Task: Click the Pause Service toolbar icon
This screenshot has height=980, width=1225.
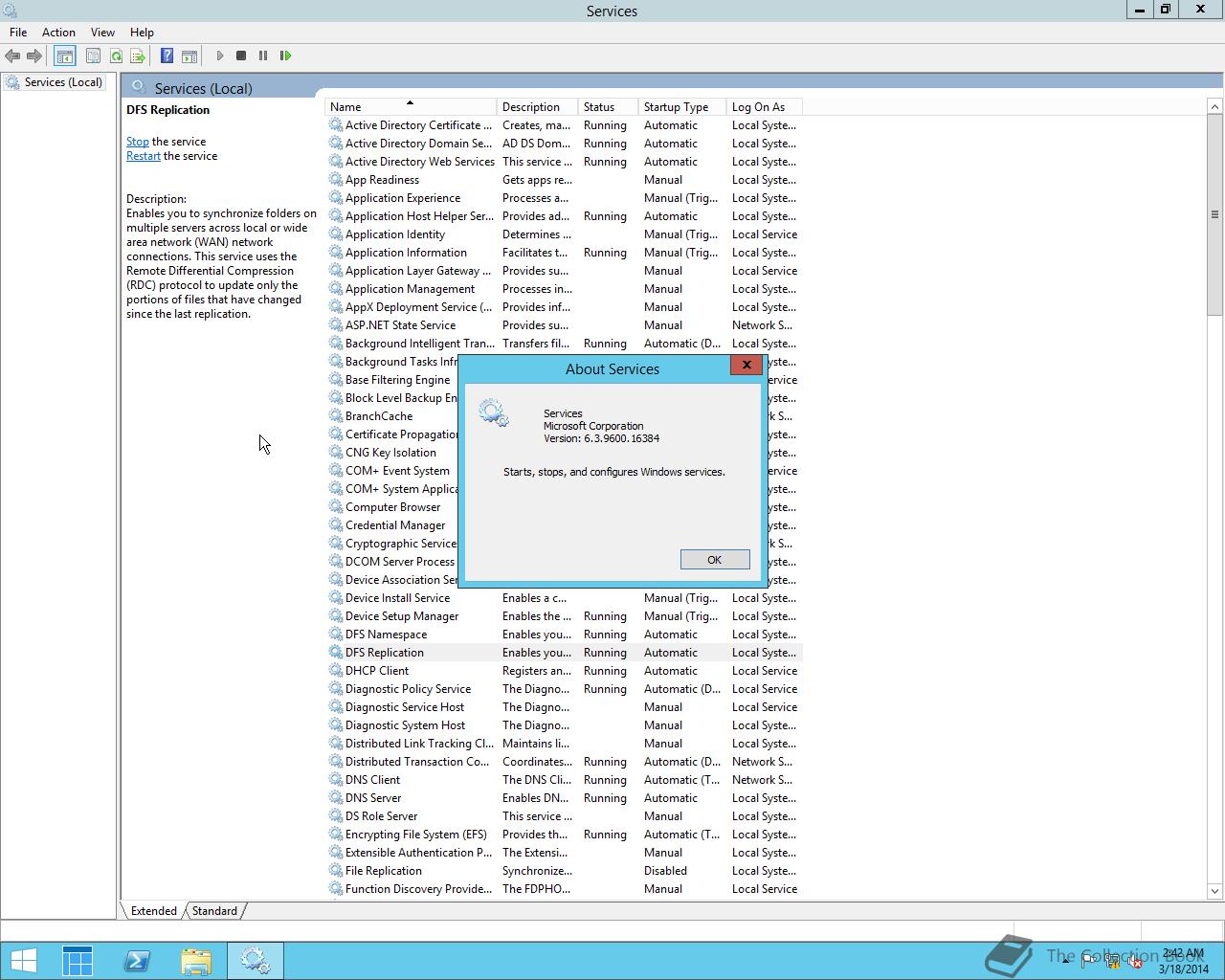Action: click(x=263, y=56)
